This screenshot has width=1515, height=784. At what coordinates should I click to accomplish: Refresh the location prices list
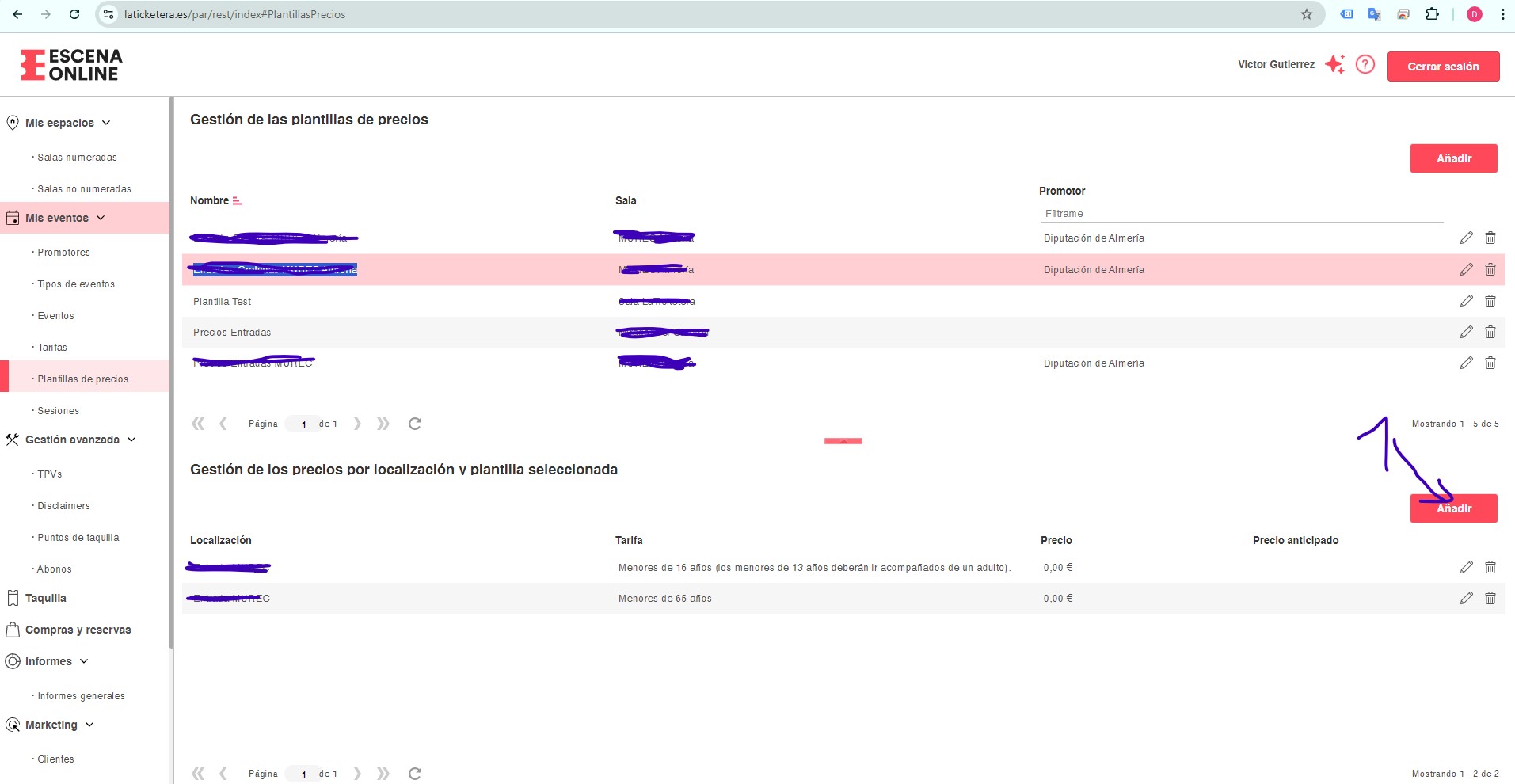414,774
